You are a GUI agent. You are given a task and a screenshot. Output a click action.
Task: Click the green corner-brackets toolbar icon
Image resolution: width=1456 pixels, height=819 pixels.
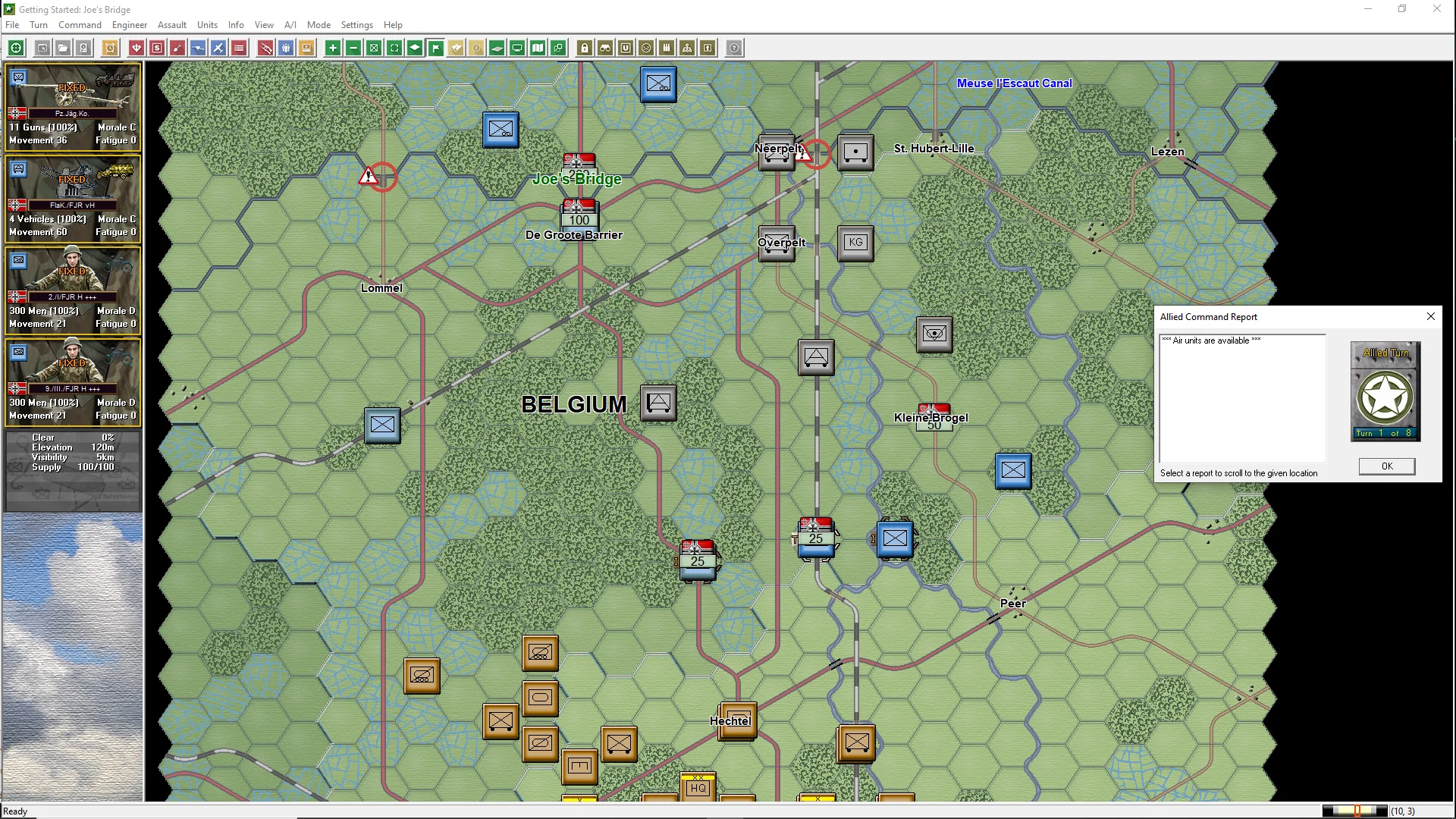point(394,49)
